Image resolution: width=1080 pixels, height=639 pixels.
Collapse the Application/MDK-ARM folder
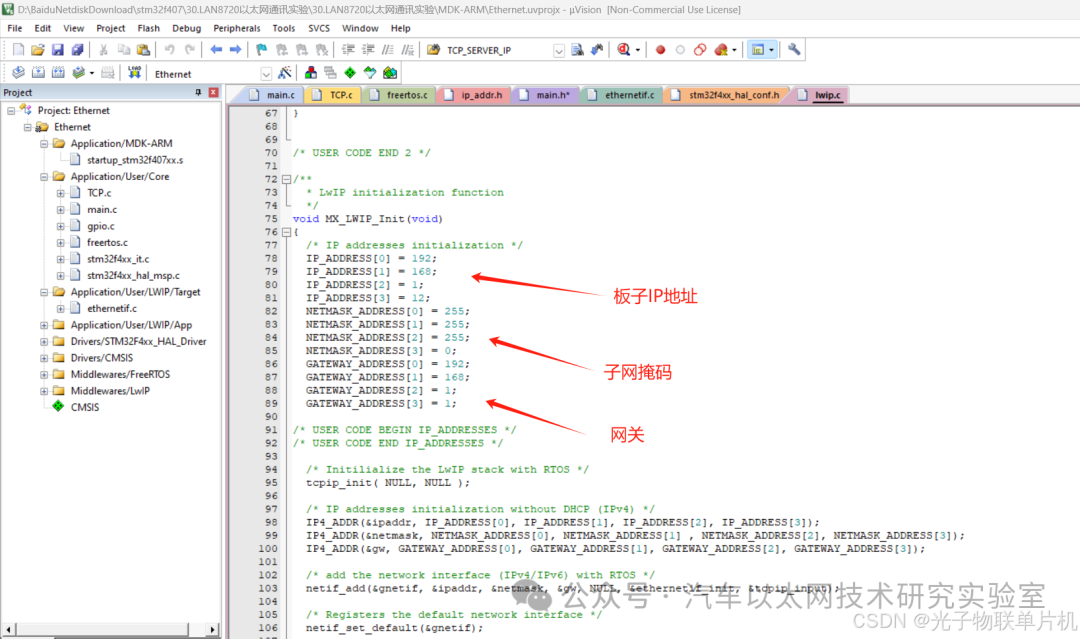point(42,143)
